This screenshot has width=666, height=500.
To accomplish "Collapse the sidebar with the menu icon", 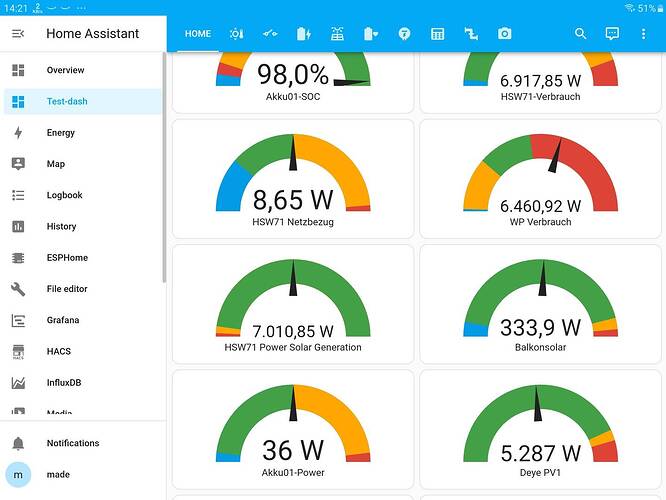I will pos(18,33).
